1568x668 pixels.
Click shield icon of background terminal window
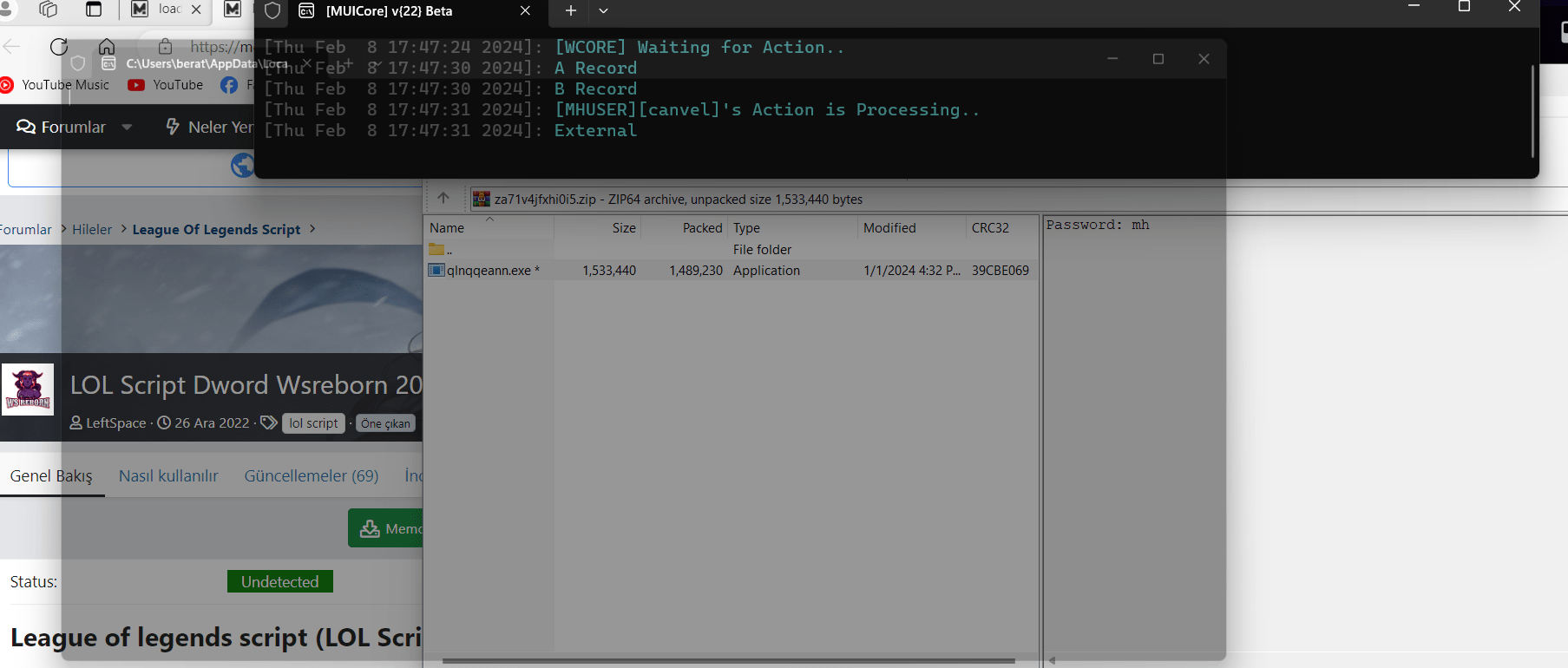[78, 63]
